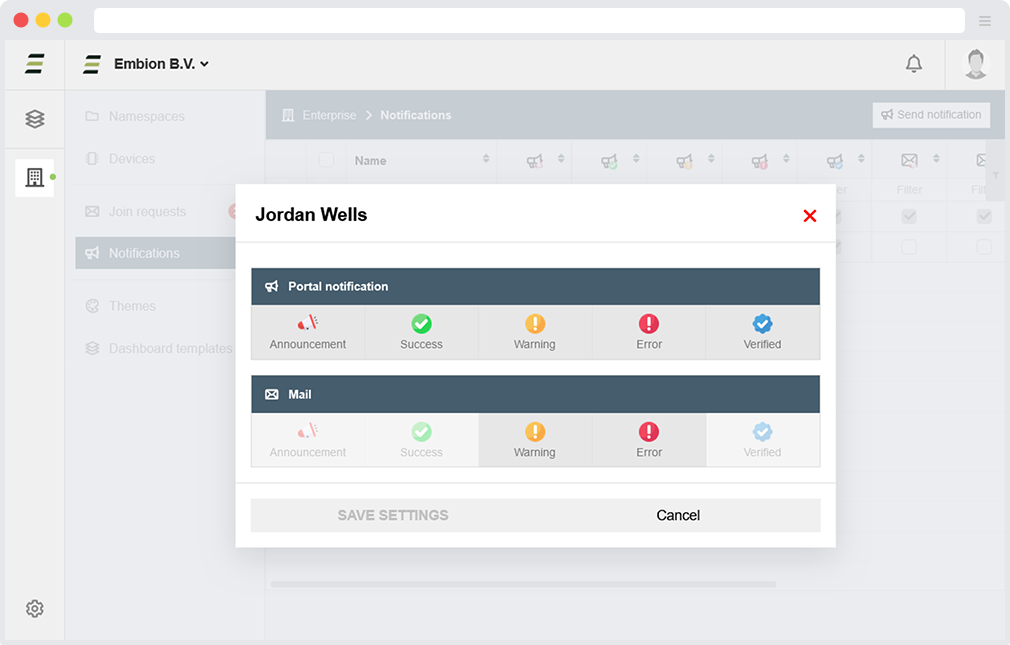This screenshot has width=1010, height=645.
Task: Click the notification bell icon
Action: tap(913, 64)
